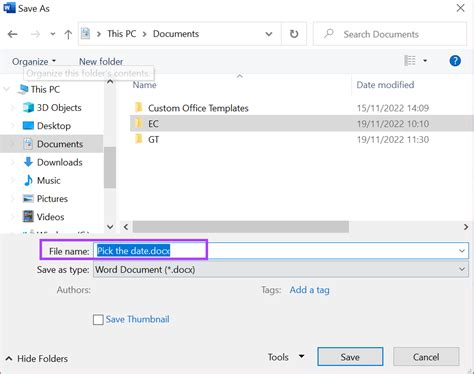
Task: Sort files by Date modified column
Action: [385, 85]
